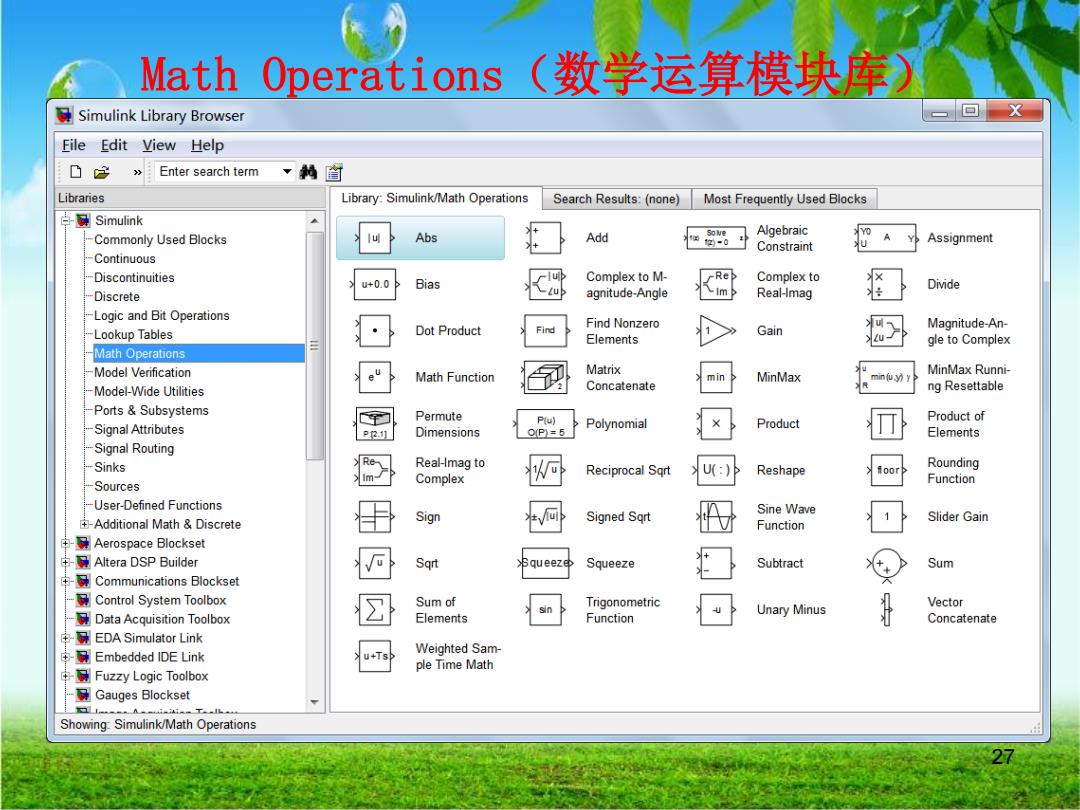This screenshot has height=810, width=1080.
Task: Click the Libraries scrollbar down arrow
Action: tap(315, 703)
